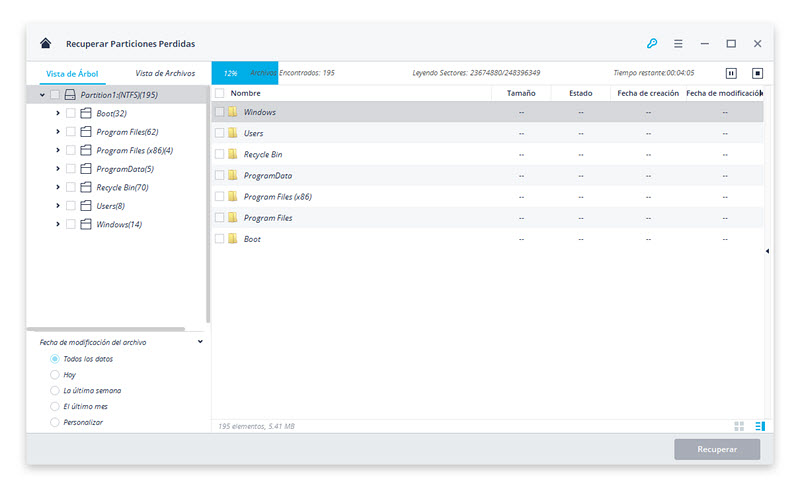This screenshot has height=493, width=800.
Task: Pause the scan
Action: pyautogui.click(x=731, y=73)
